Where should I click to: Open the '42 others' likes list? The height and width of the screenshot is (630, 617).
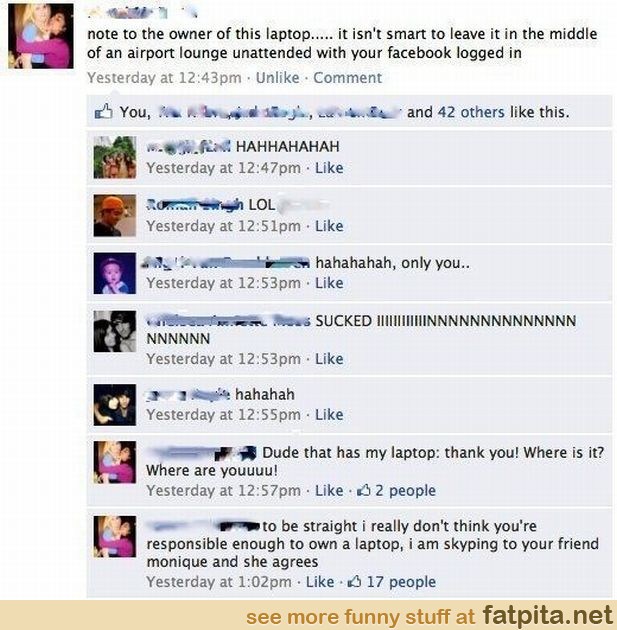tap(471, 112)
